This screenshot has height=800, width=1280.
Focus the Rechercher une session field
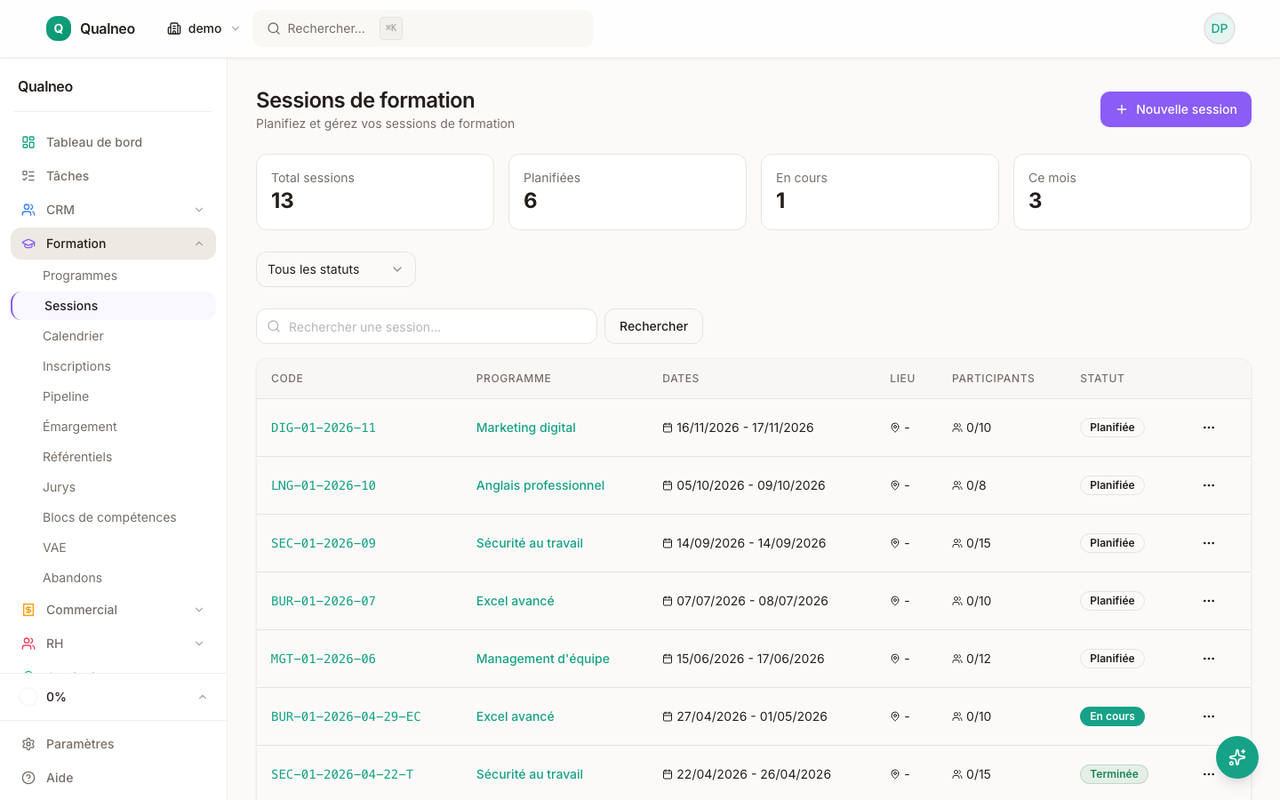tap(427, 326)
